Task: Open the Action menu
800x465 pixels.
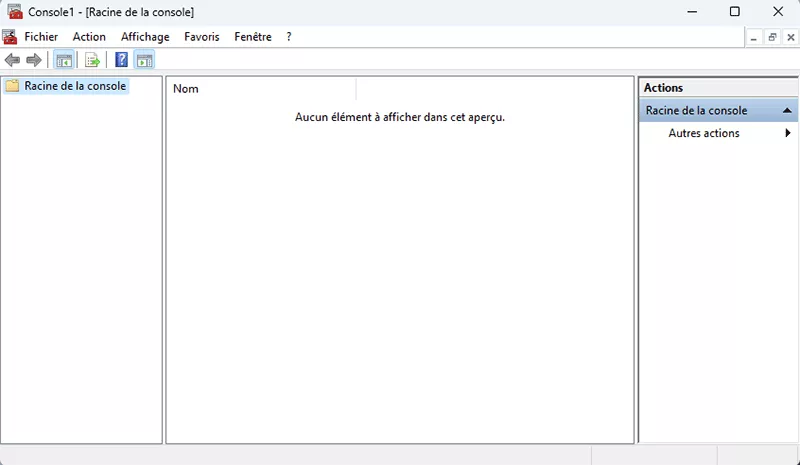Action: [x=89, y=37]
